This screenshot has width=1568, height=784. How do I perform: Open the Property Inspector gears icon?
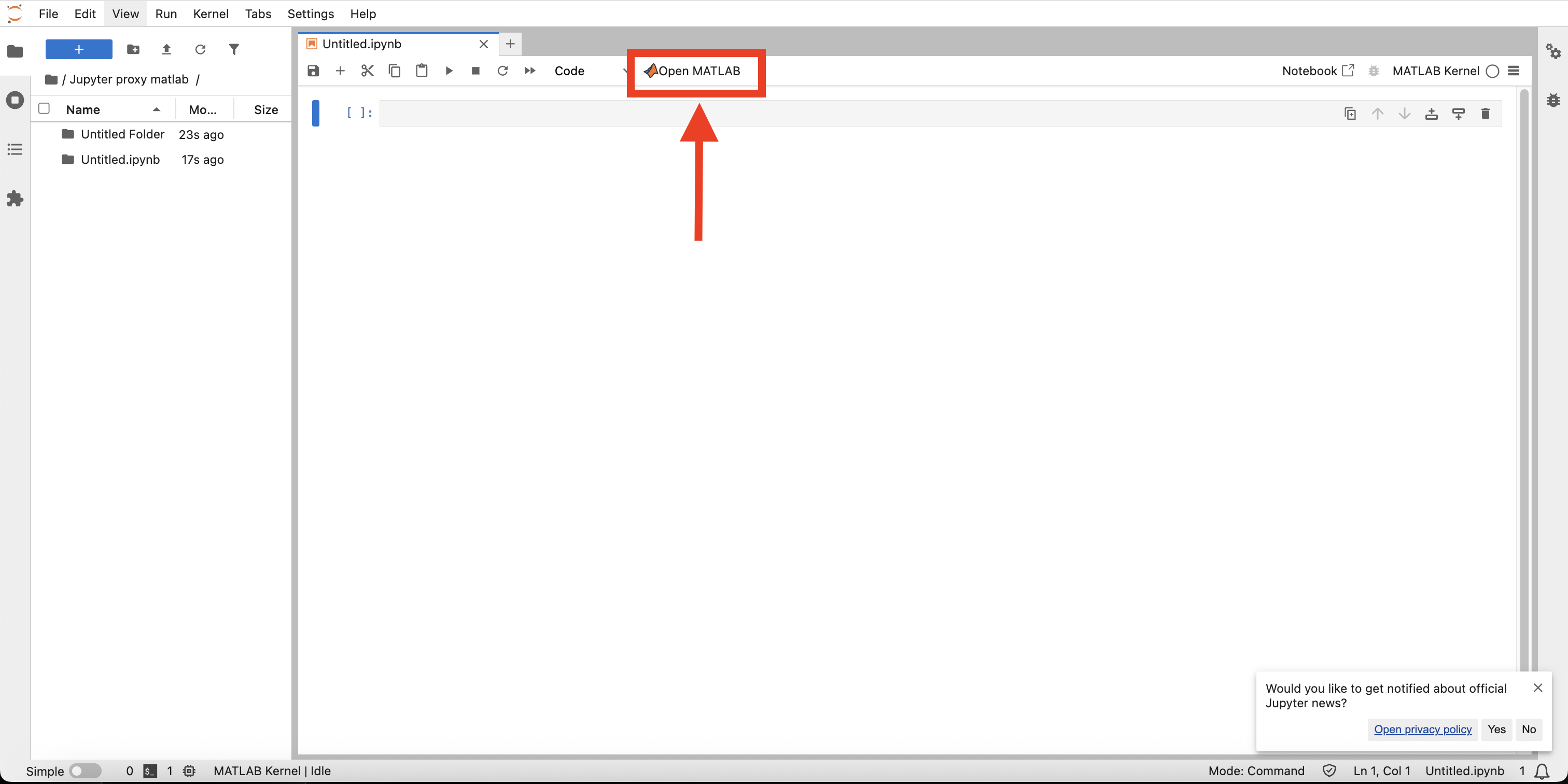click(x=1553, y=51)
